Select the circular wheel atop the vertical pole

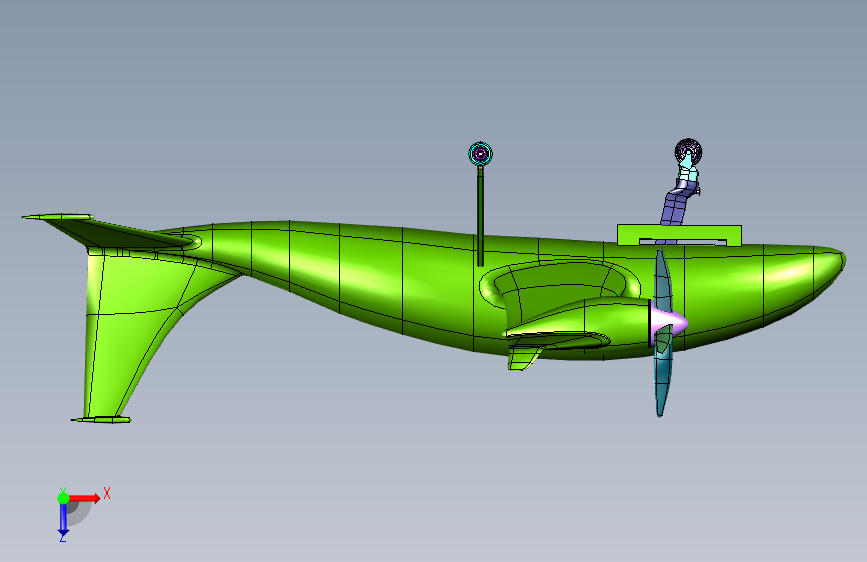480,154
